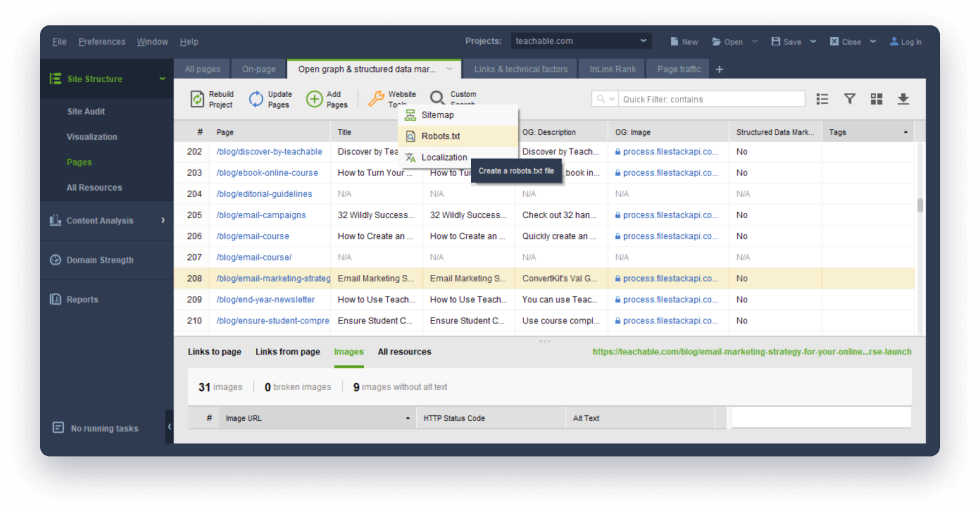Screen dimensions: 980x512
Task: Go to Site Audit in sidebar
Action: click(86, 111)
